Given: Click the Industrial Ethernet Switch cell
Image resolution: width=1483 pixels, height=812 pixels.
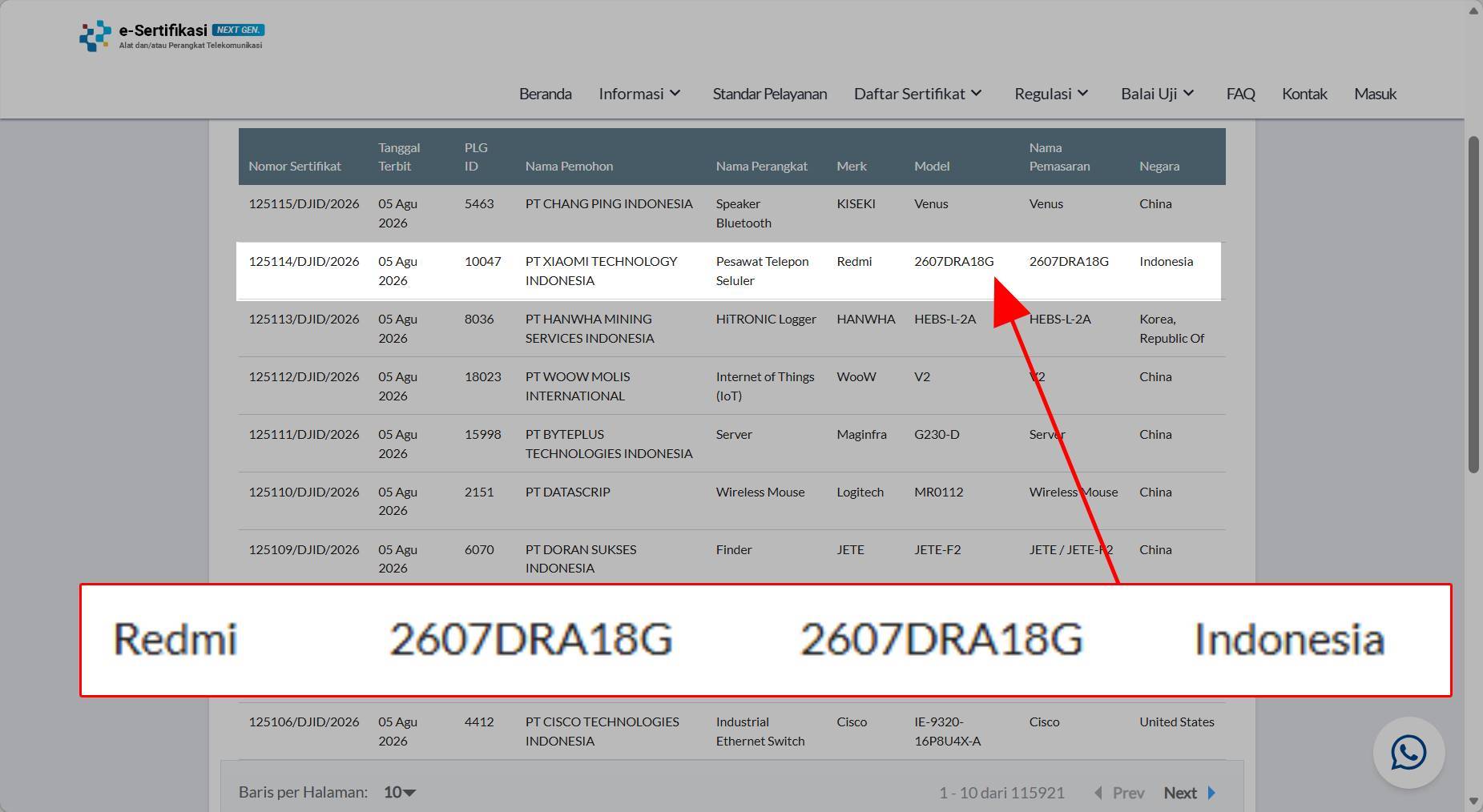Looking at the screenshot, I should coord(760,731).
